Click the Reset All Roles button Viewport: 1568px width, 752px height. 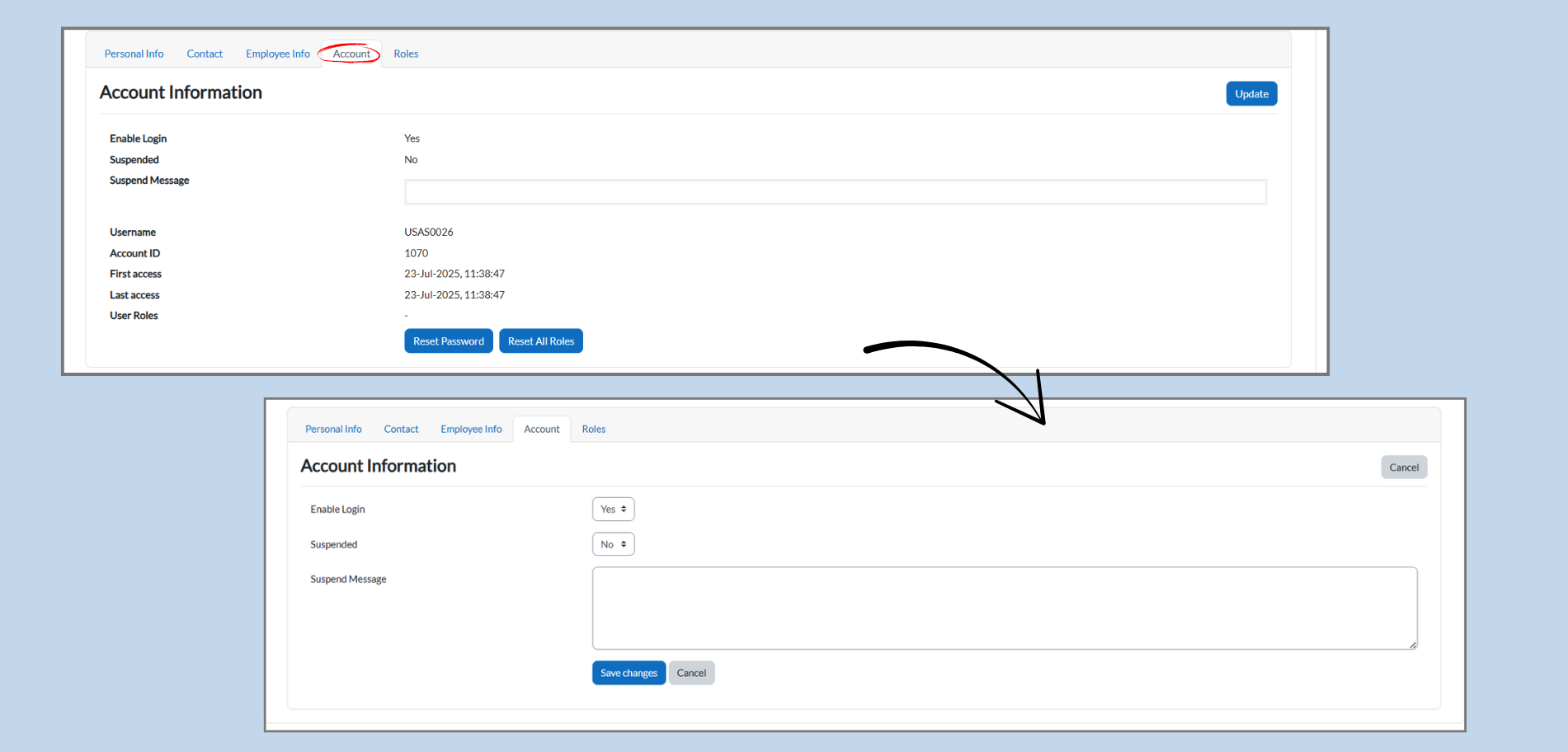pyautogui.click(x=540, y=341)
